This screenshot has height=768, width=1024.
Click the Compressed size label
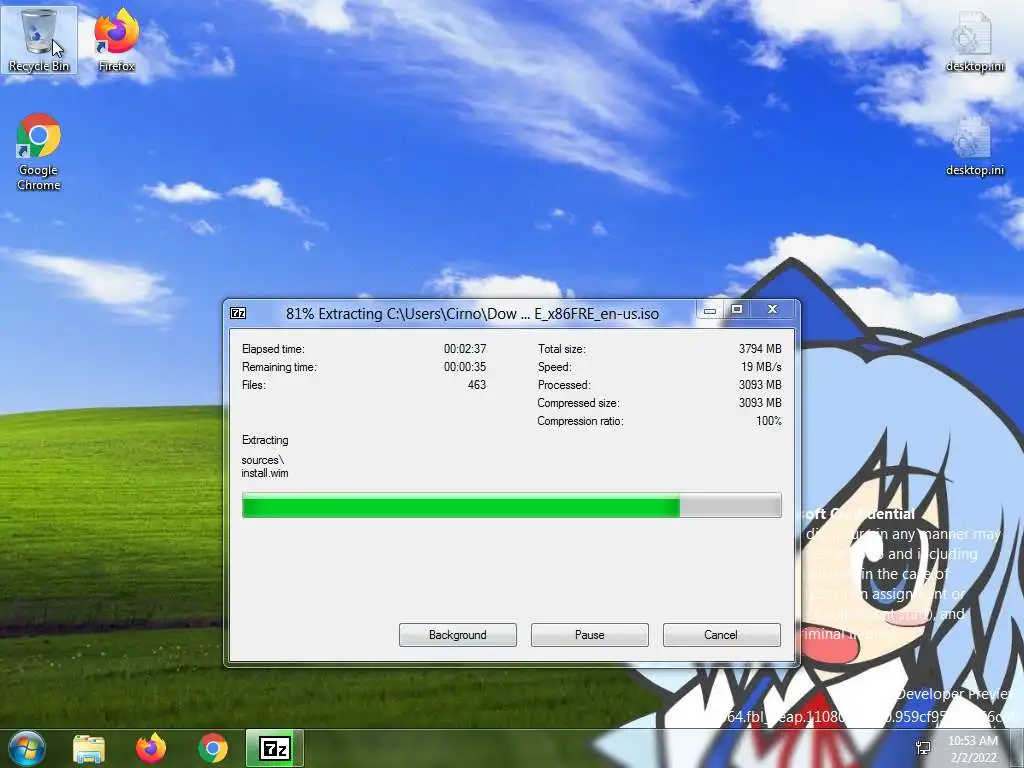point(579,403)
